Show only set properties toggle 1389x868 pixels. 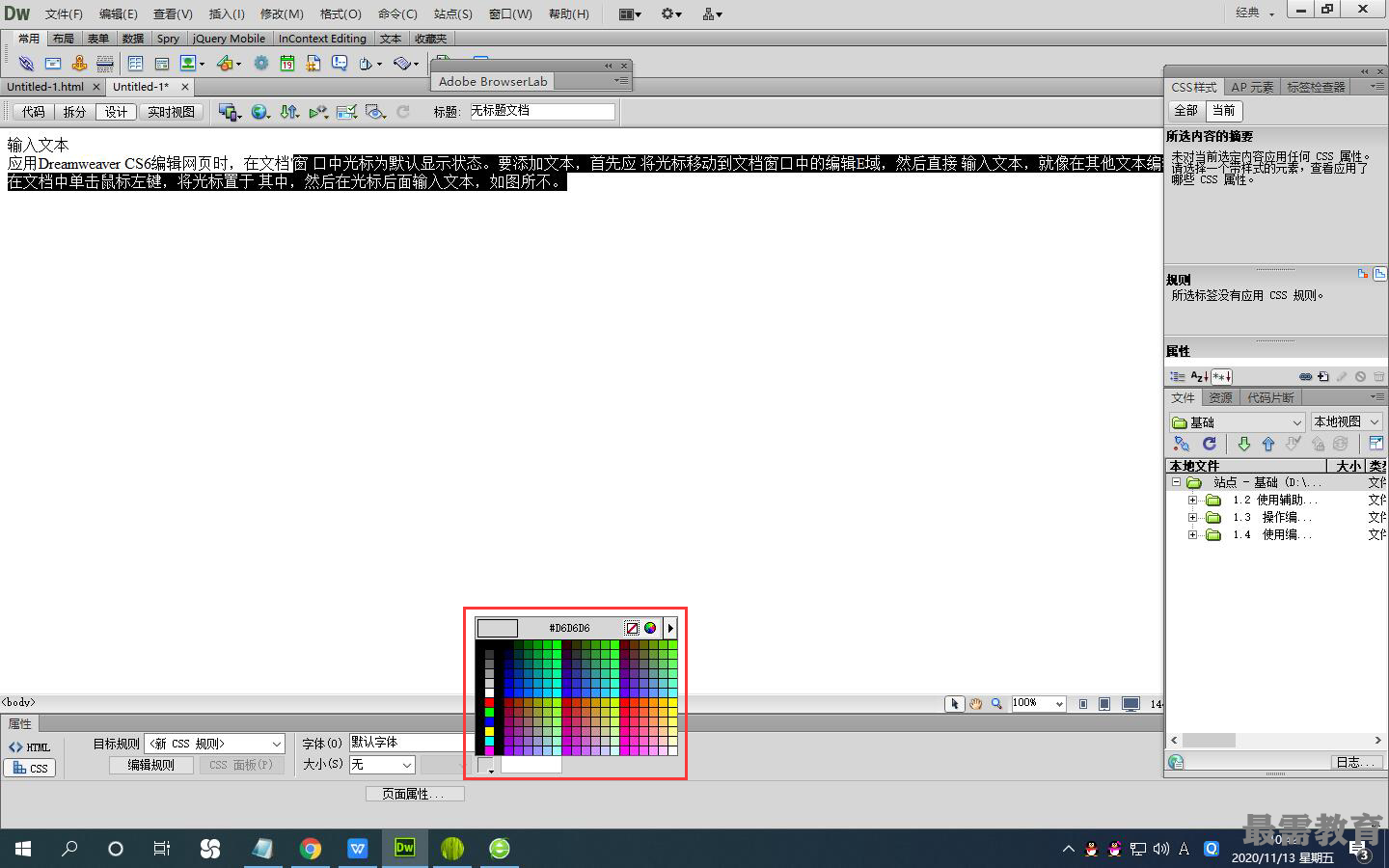(1221, 376)
